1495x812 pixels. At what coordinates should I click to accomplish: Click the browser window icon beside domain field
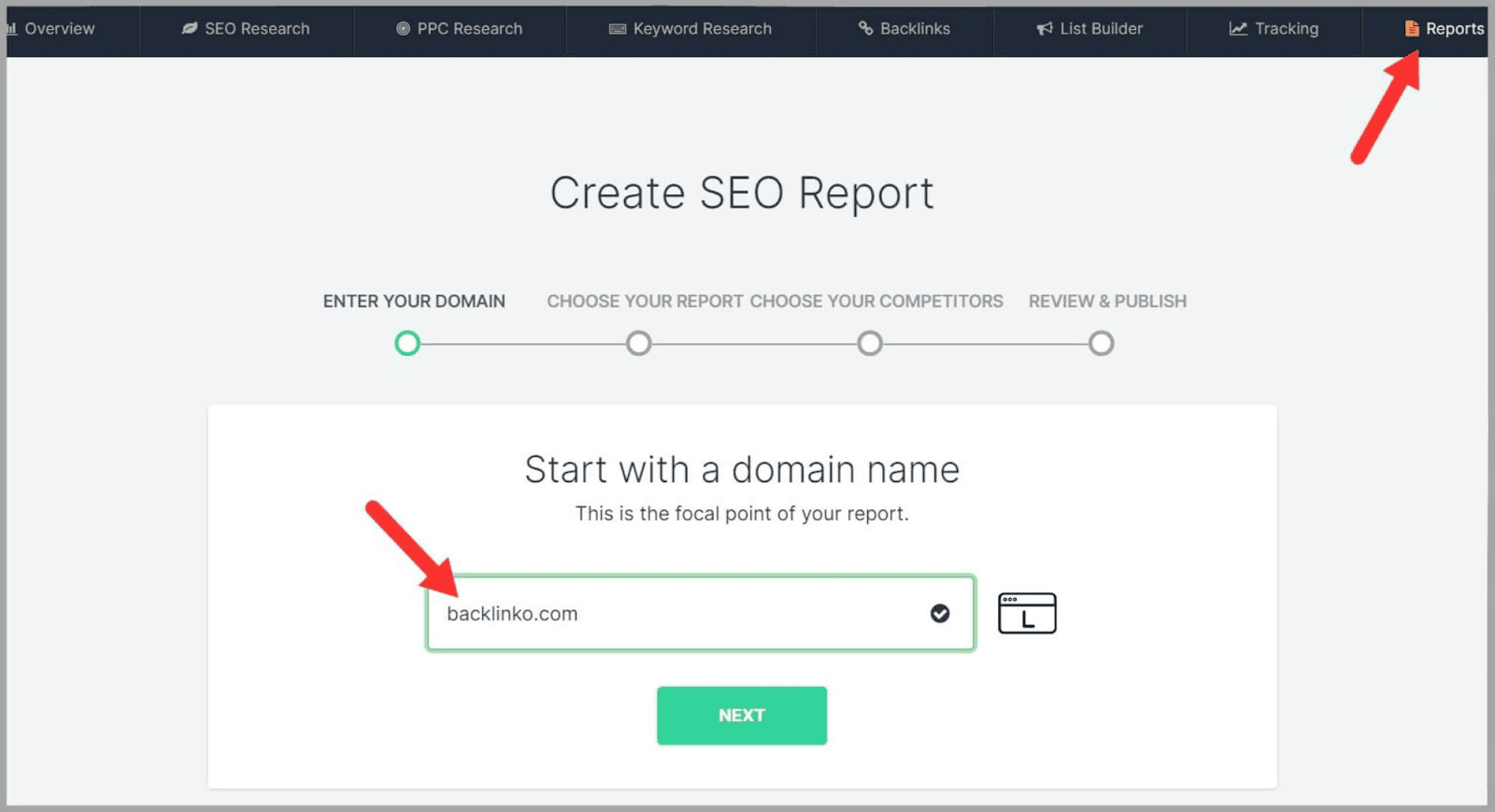tap(1027, 613)
